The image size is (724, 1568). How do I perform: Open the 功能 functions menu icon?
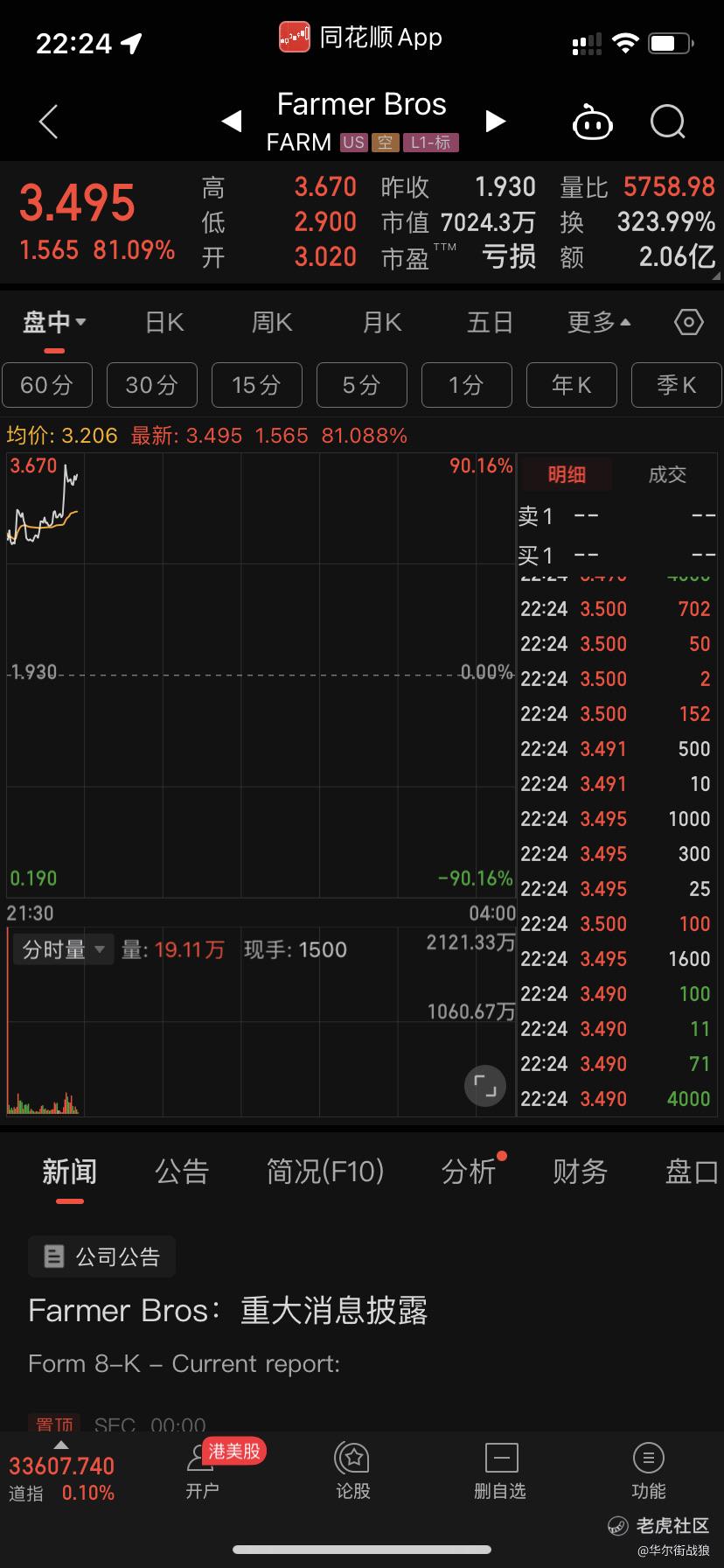point(648,1471)
